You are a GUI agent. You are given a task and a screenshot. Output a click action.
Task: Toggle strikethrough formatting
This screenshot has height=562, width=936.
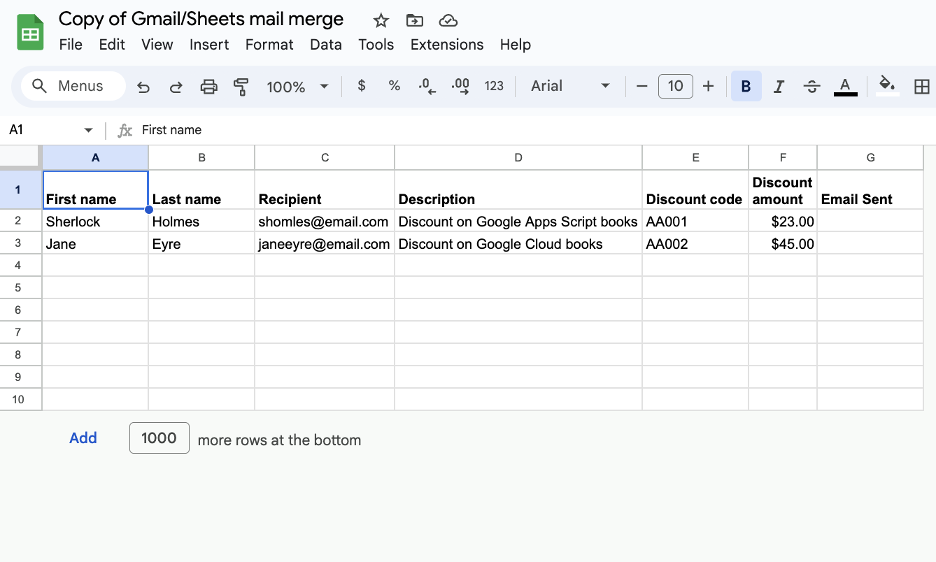(811, 87)
